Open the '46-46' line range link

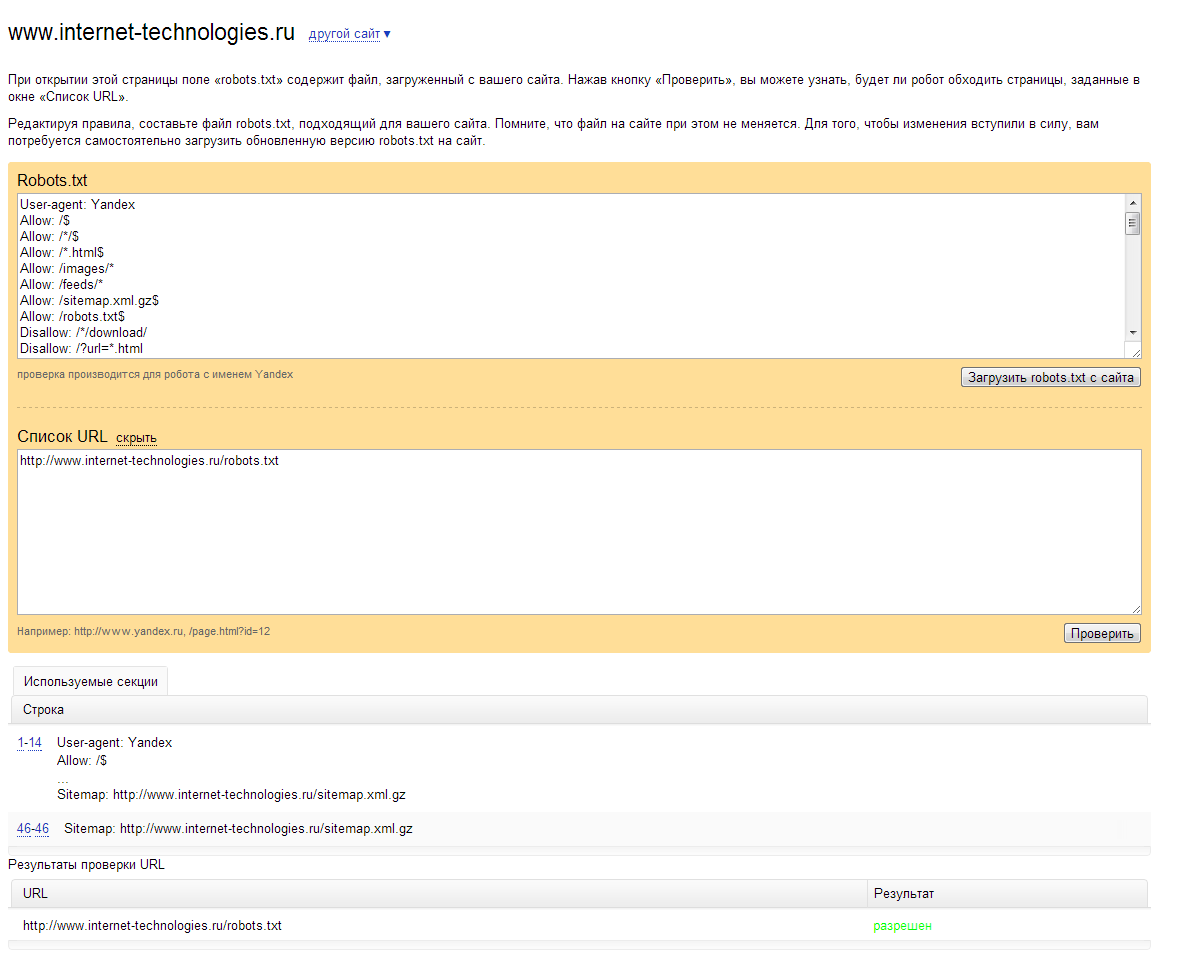click(33, 829)
